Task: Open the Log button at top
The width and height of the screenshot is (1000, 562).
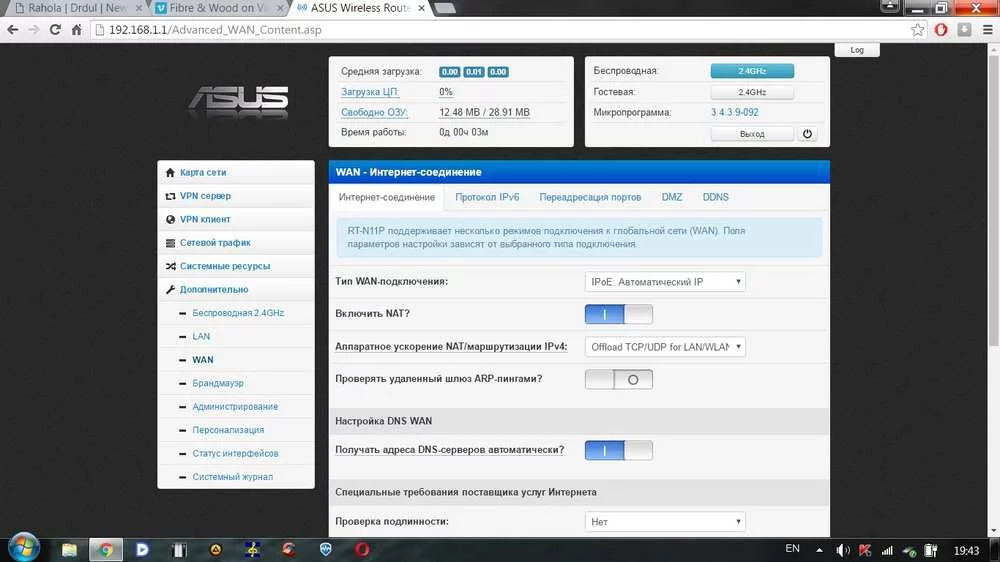Action: coord(857,50)
